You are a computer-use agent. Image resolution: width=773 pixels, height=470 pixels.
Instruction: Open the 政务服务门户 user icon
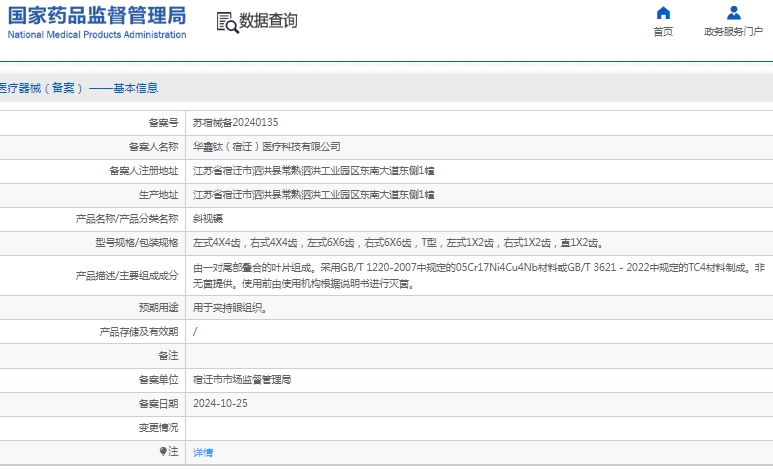[734, 13]
